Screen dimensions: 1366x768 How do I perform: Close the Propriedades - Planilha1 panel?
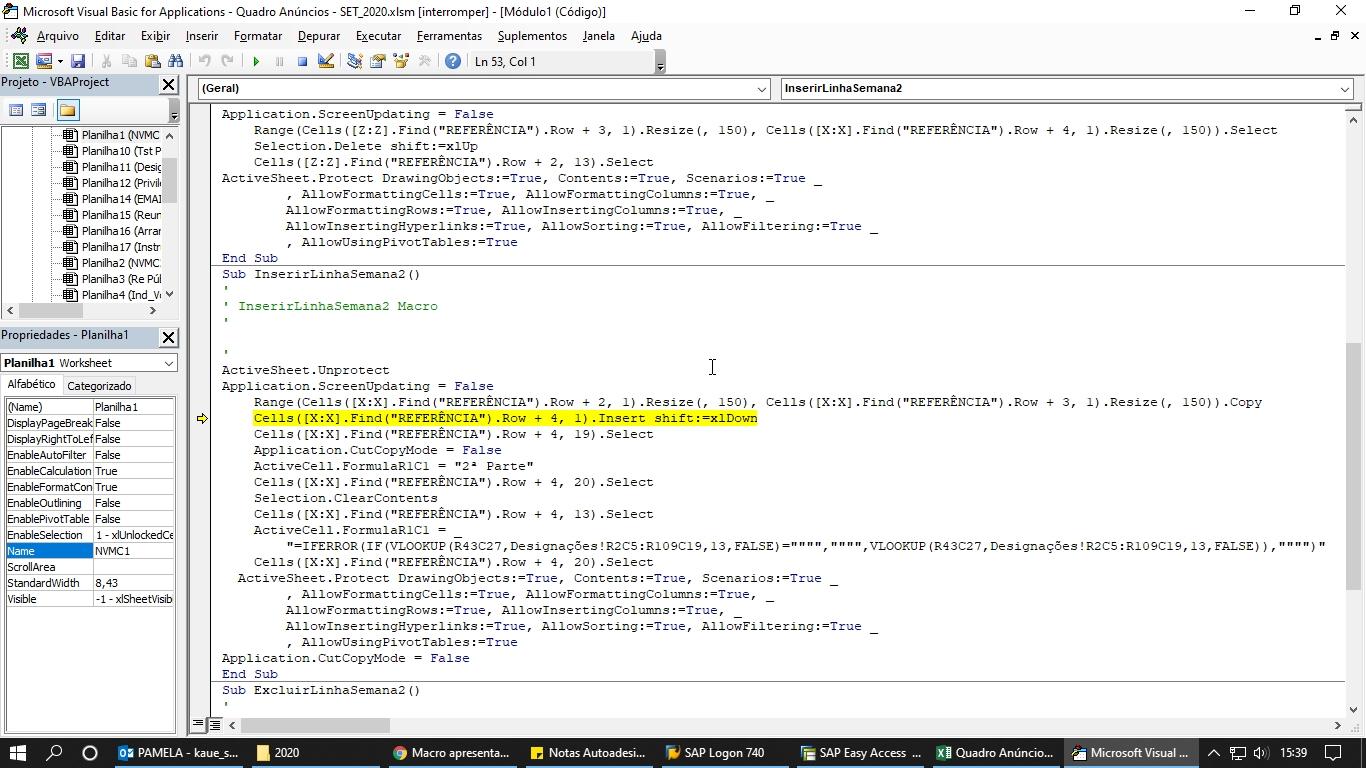tap(168, 337)
